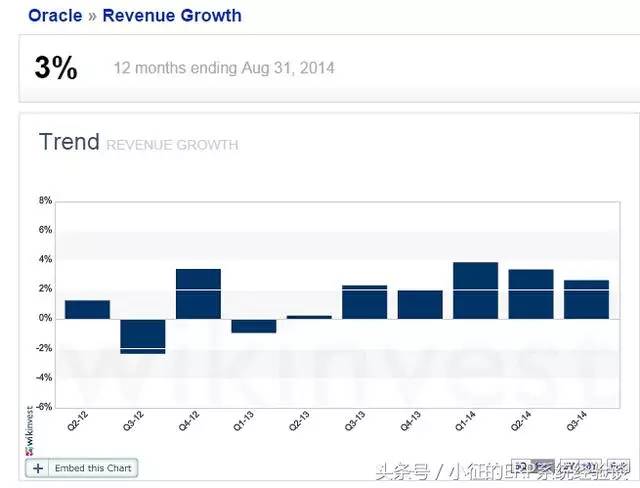Image resolution: width=640 pixels, height=488 pixels.
Task: Click the Q3-13 bar in the chart
Action: (x=364, y=302)
